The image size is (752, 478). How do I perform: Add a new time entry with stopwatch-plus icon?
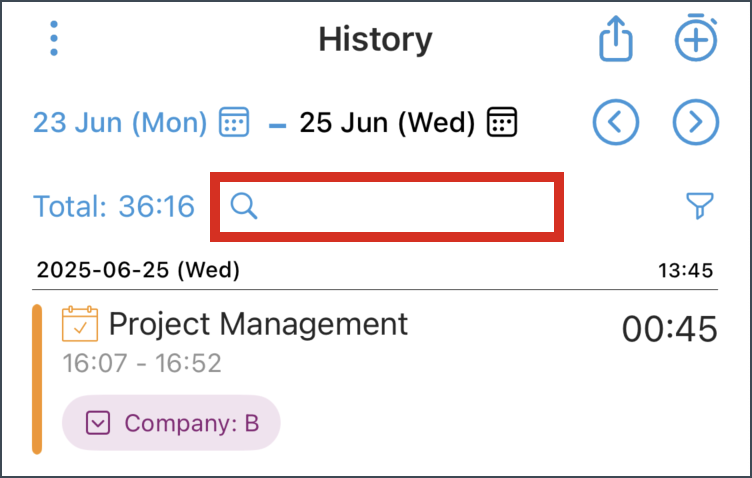tap(696, 37)
